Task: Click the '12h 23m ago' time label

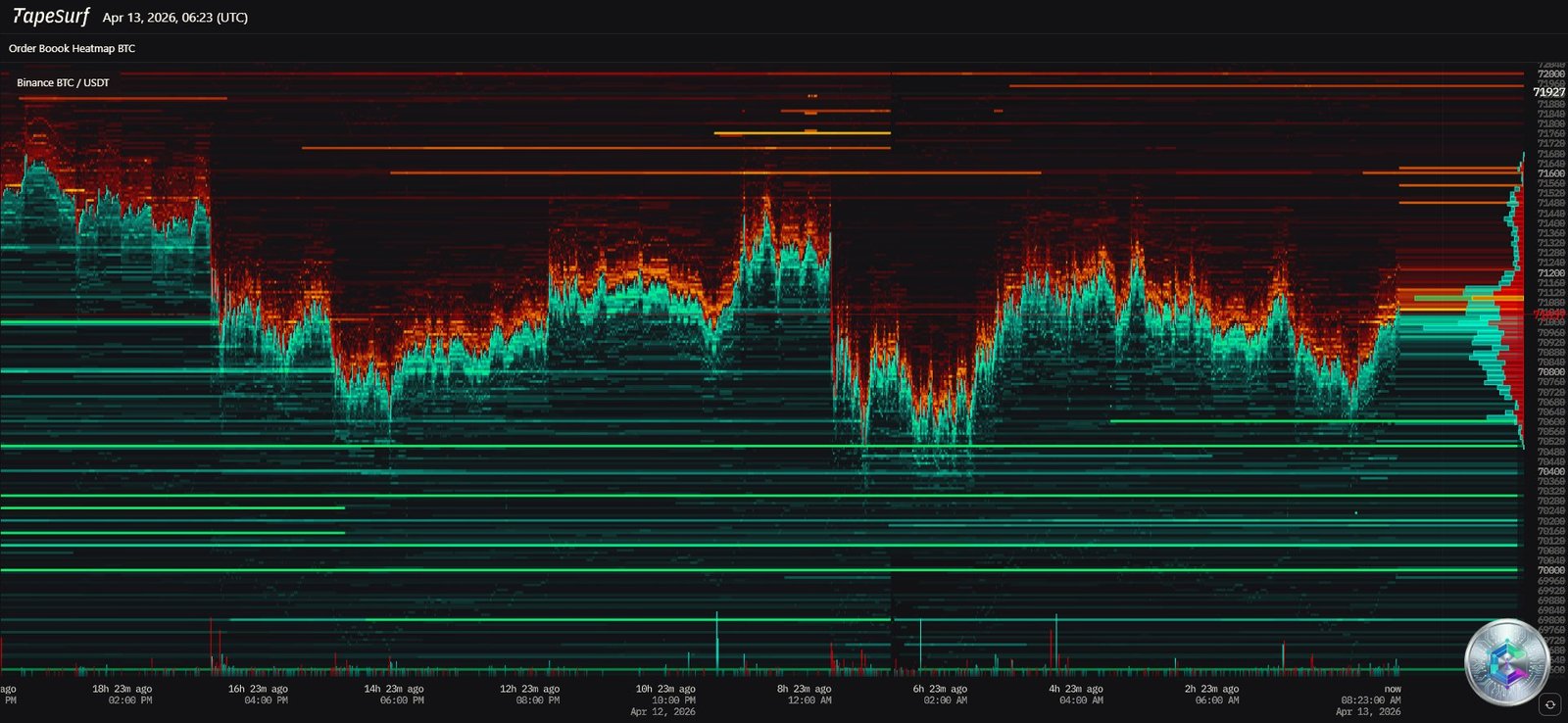Action: (x=530, y=689)
